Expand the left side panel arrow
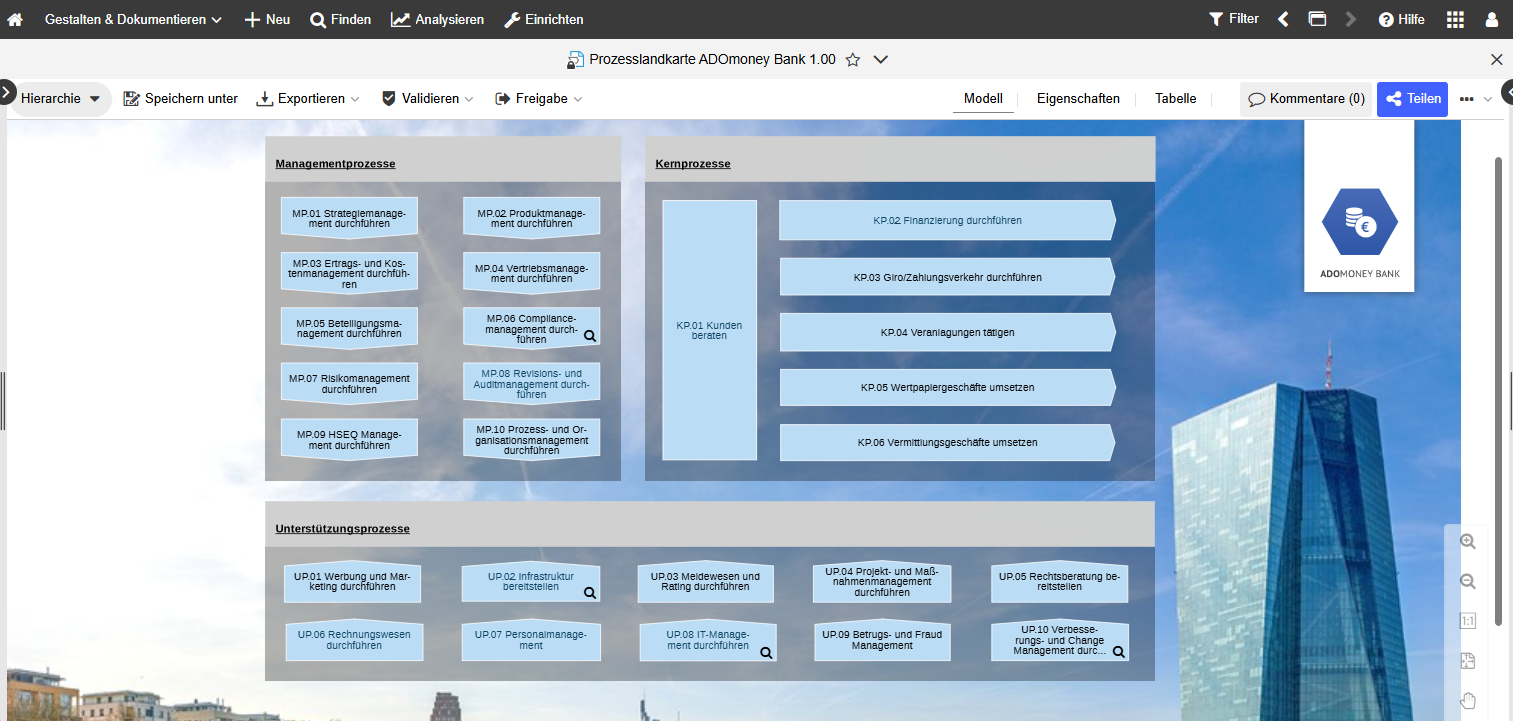 click(x=6, y=92)
